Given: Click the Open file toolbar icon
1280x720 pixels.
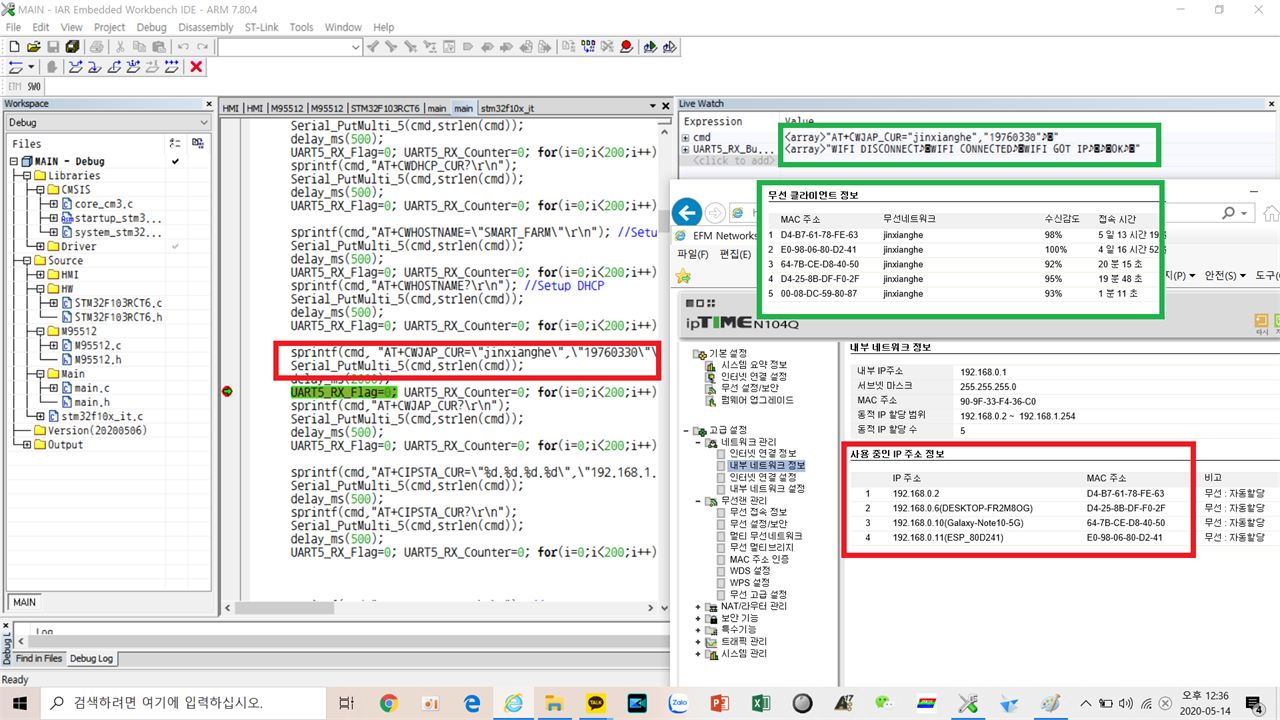Looking at the screenshot, I should (33, 47).
